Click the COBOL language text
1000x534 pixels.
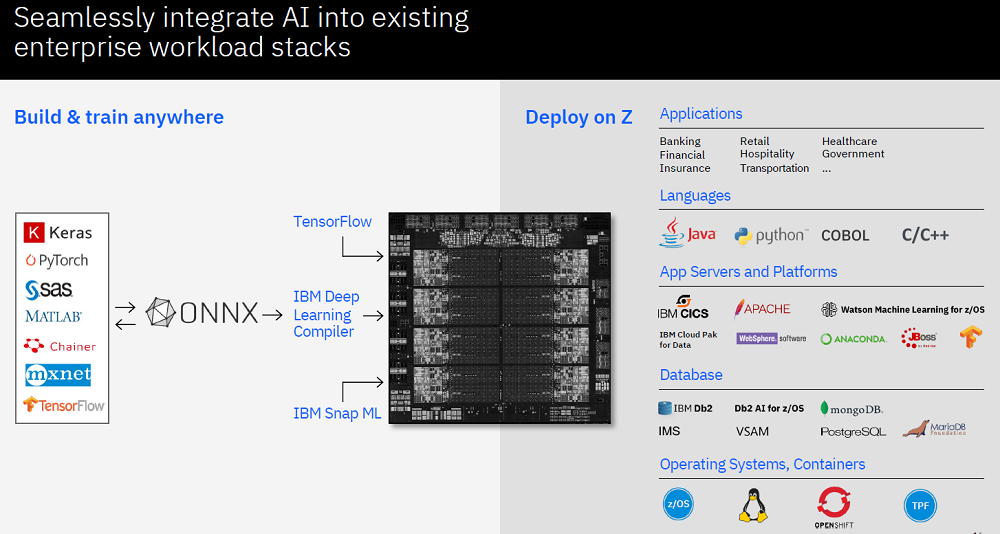[845, 235]
